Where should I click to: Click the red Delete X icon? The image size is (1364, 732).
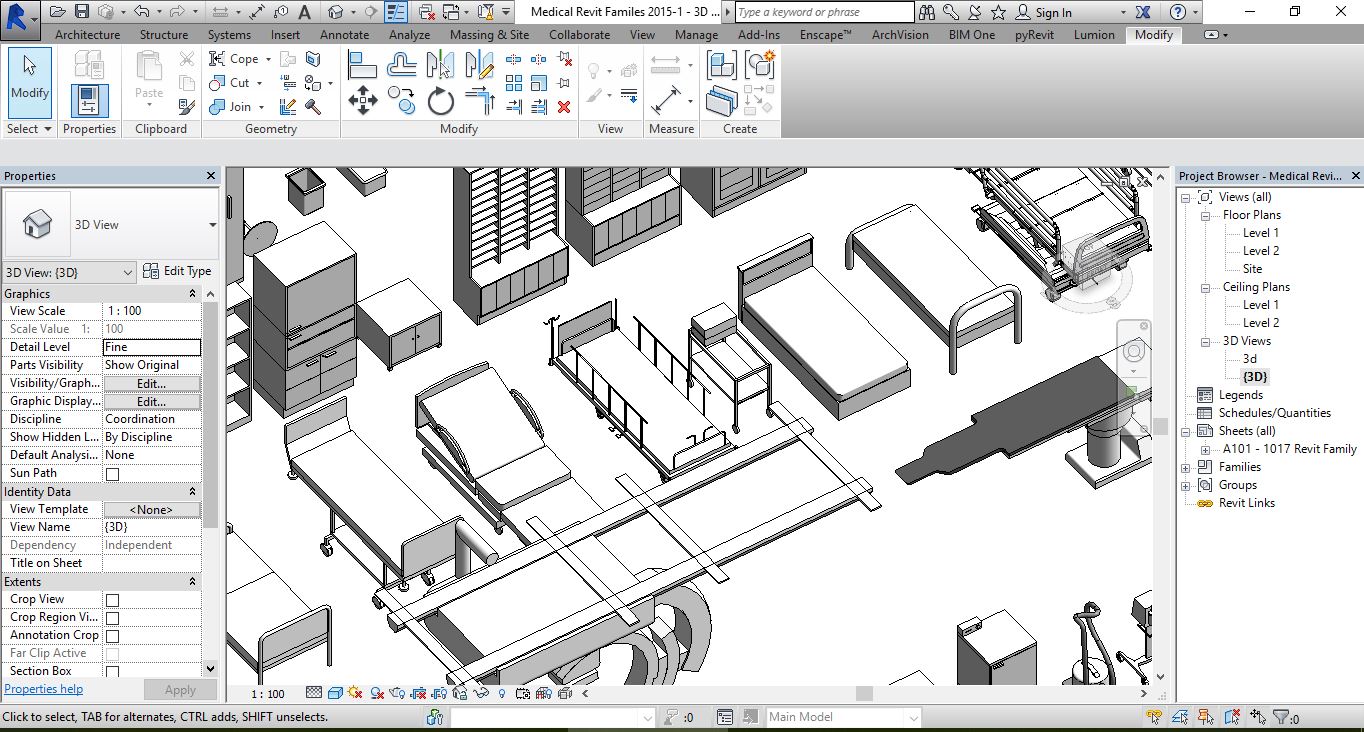pos(564,106)
